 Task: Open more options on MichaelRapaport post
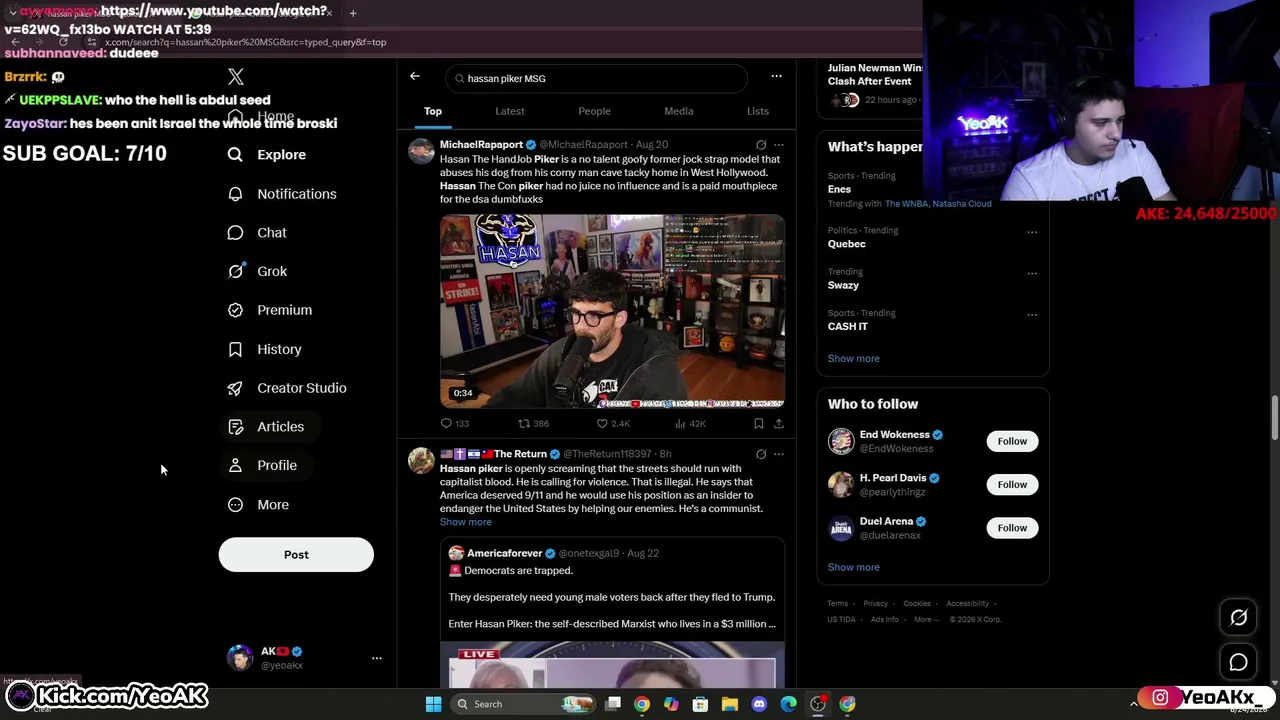pos(779,145)
